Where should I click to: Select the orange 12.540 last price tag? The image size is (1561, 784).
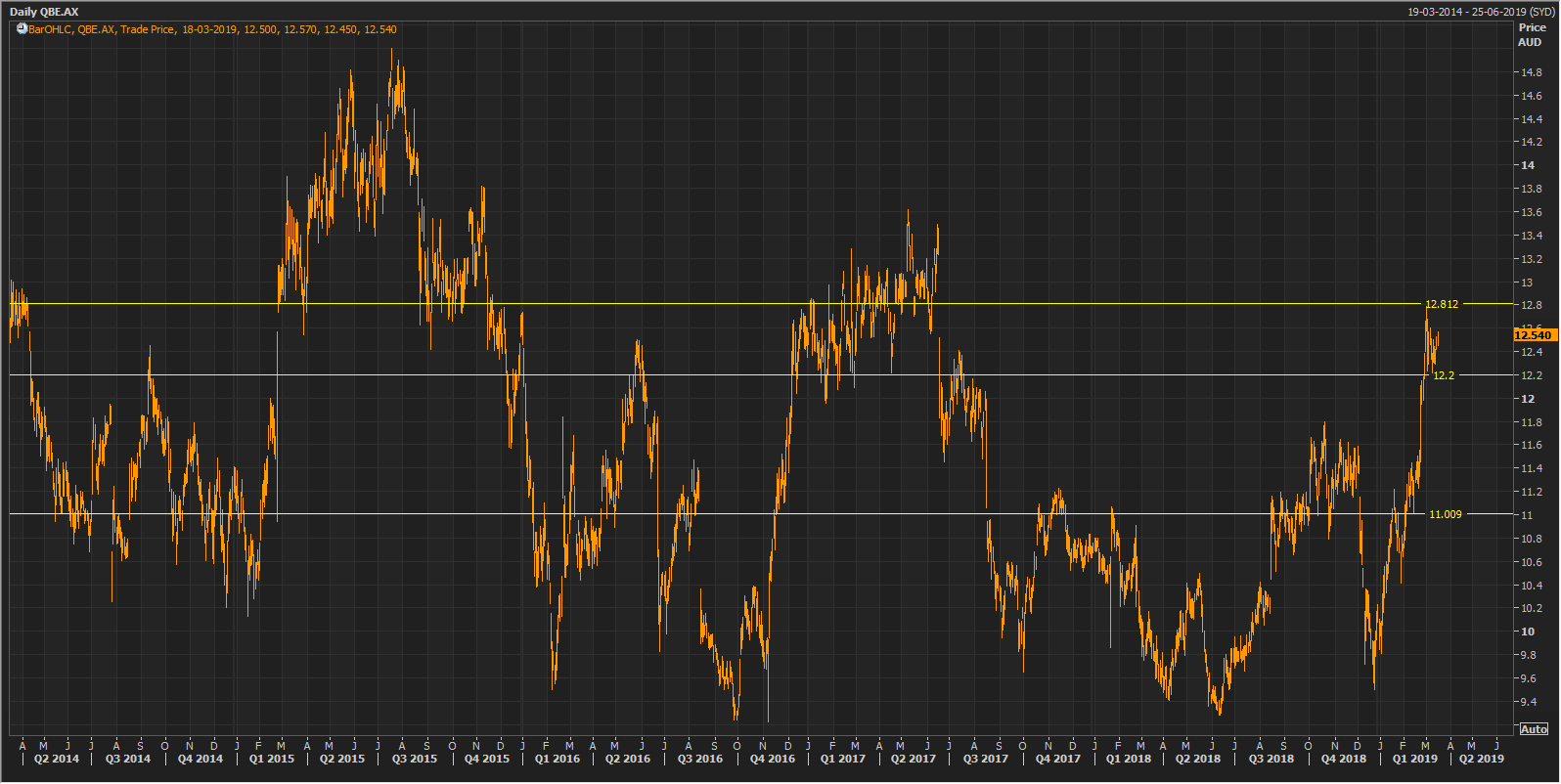(x=1534, y=335)
